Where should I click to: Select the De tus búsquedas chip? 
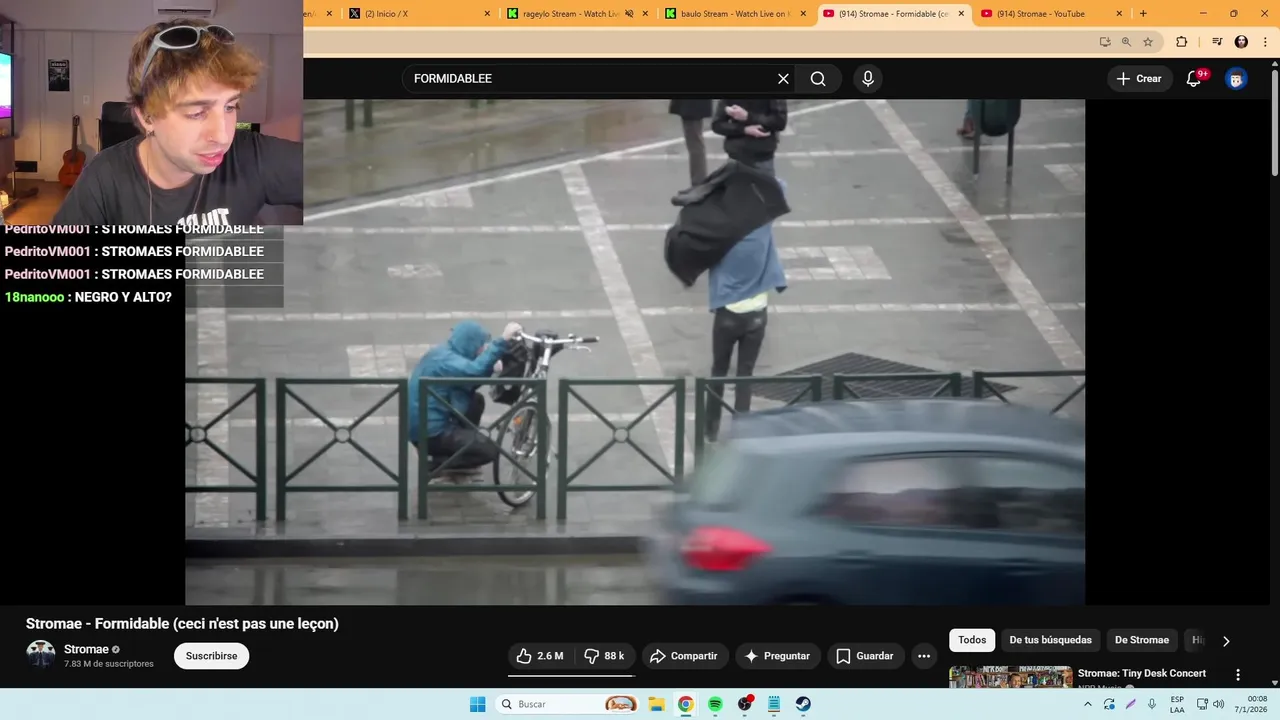(x=1050, y=640)
